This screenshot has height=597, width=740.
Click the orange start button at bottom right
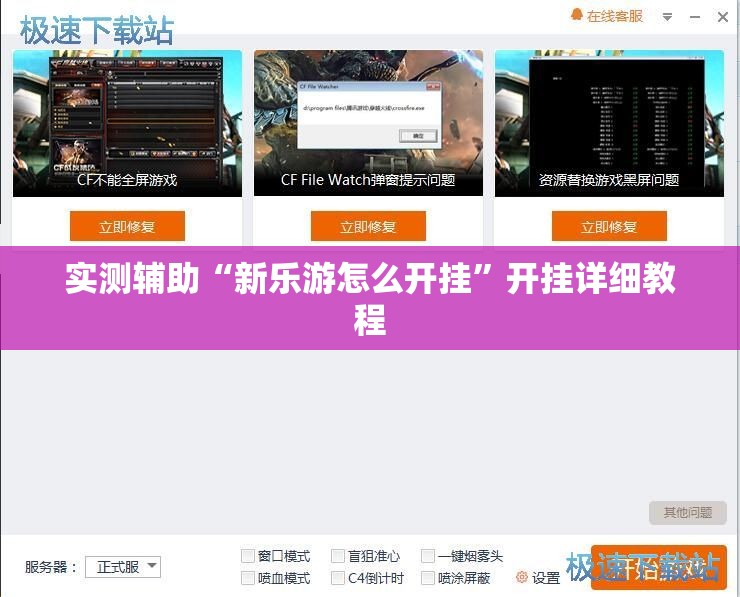tap(658, 567)
